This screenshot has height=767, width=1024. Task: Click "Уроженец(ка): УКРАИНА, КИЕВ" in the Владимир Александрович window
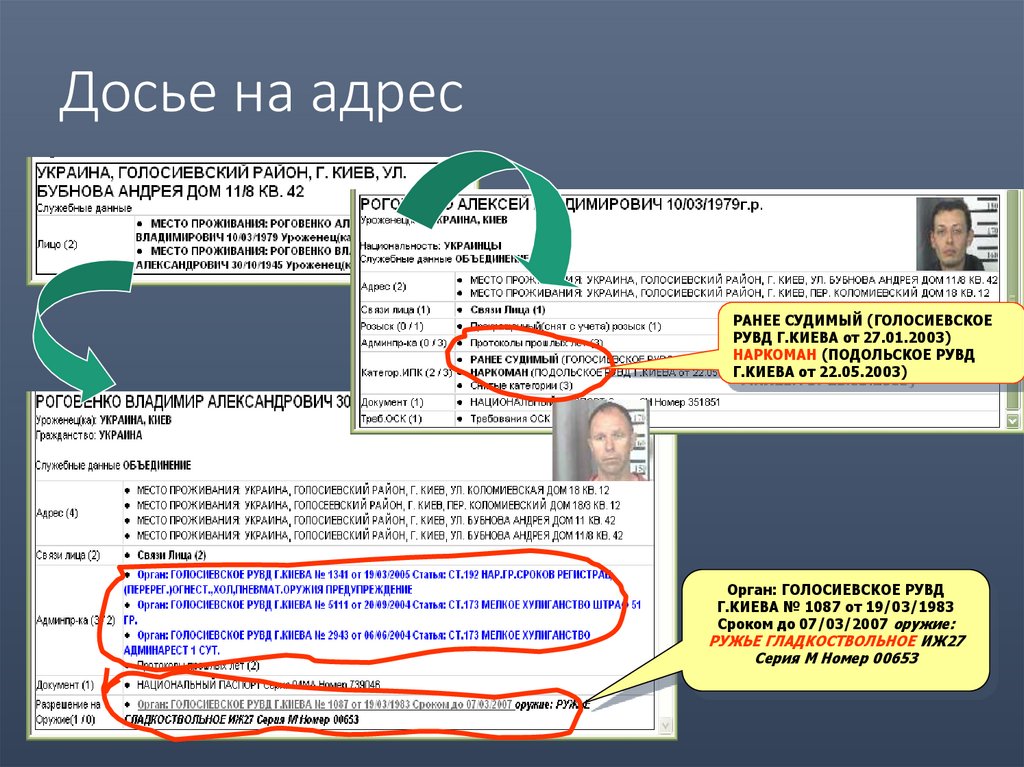tap(104, 419)
